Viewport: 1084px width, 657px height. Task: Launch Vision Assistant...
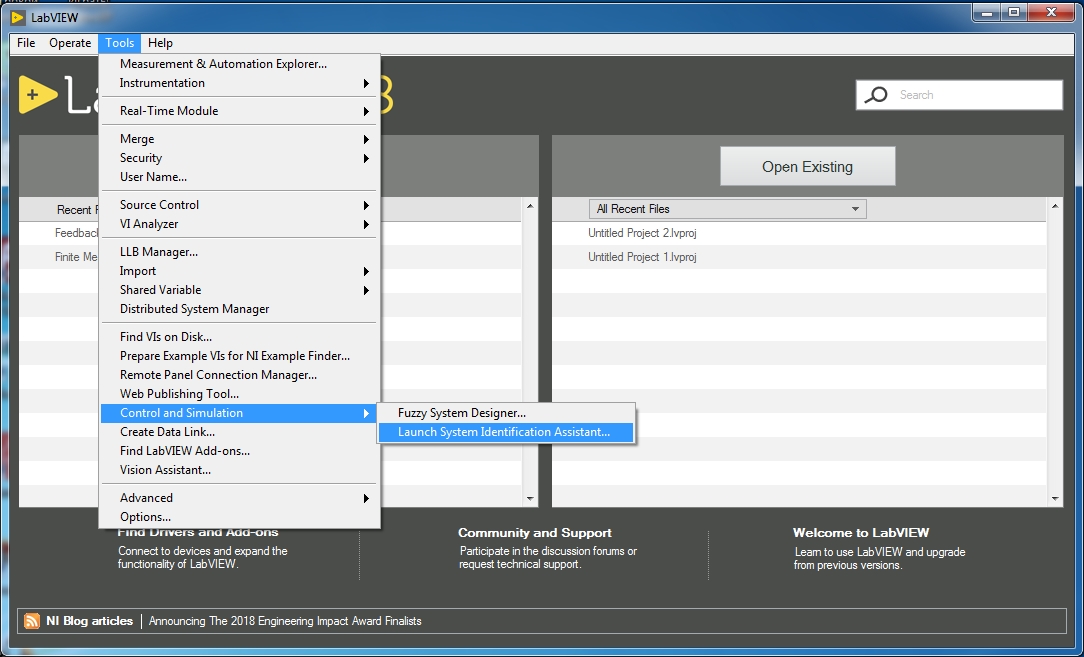(x=239, y=470)
